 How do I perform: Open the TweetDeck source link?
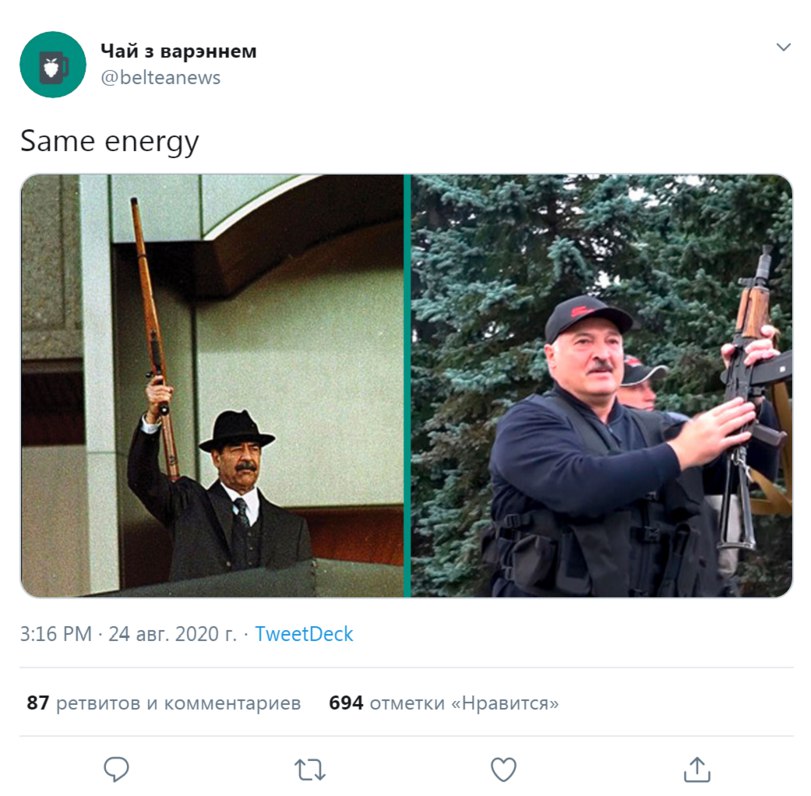(x=304, y=634)
